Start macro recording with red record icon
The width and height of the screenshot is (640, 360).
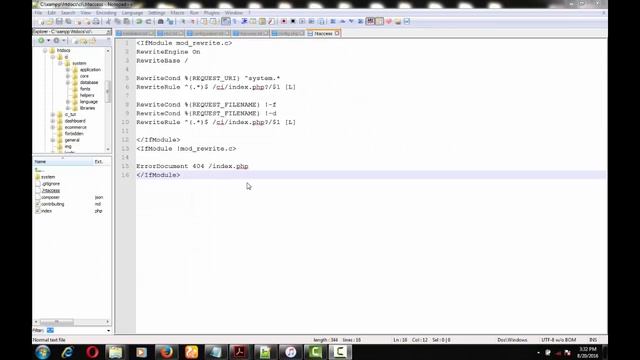284,21
